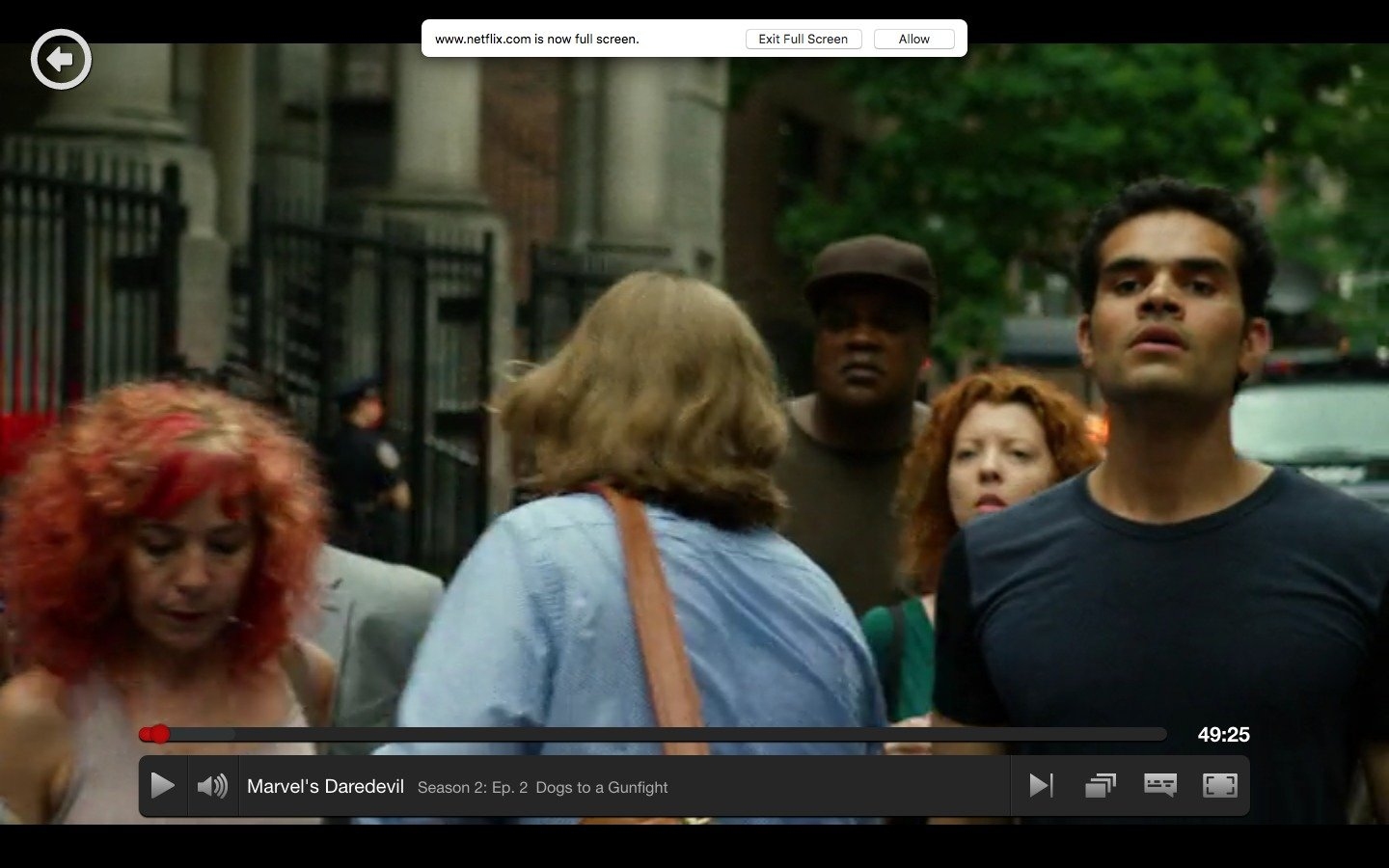Click the Exit Full Screen button
Image resolution: width=1389 pixels, height=868 pixels.
803,39
